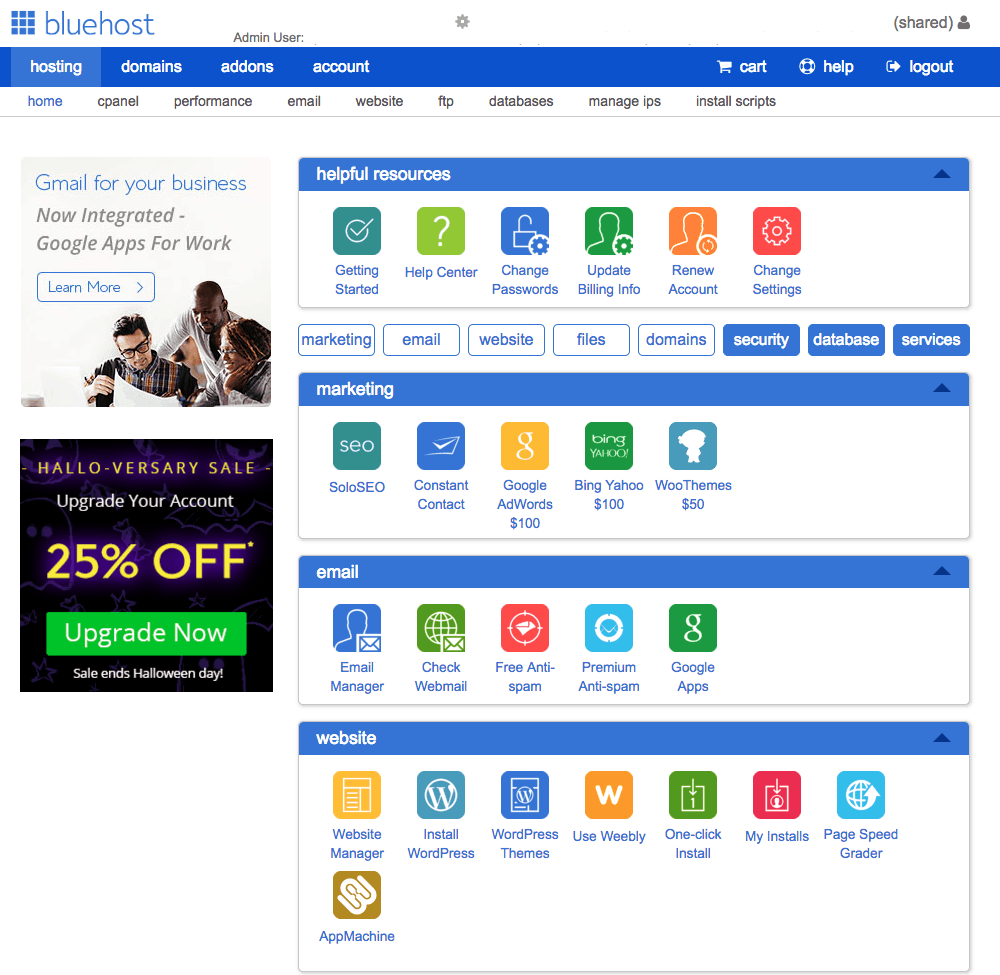Viewport: 1000px width, 975px height.
Task: Click the shared user profile icon
Action: (x=964, y=22)
